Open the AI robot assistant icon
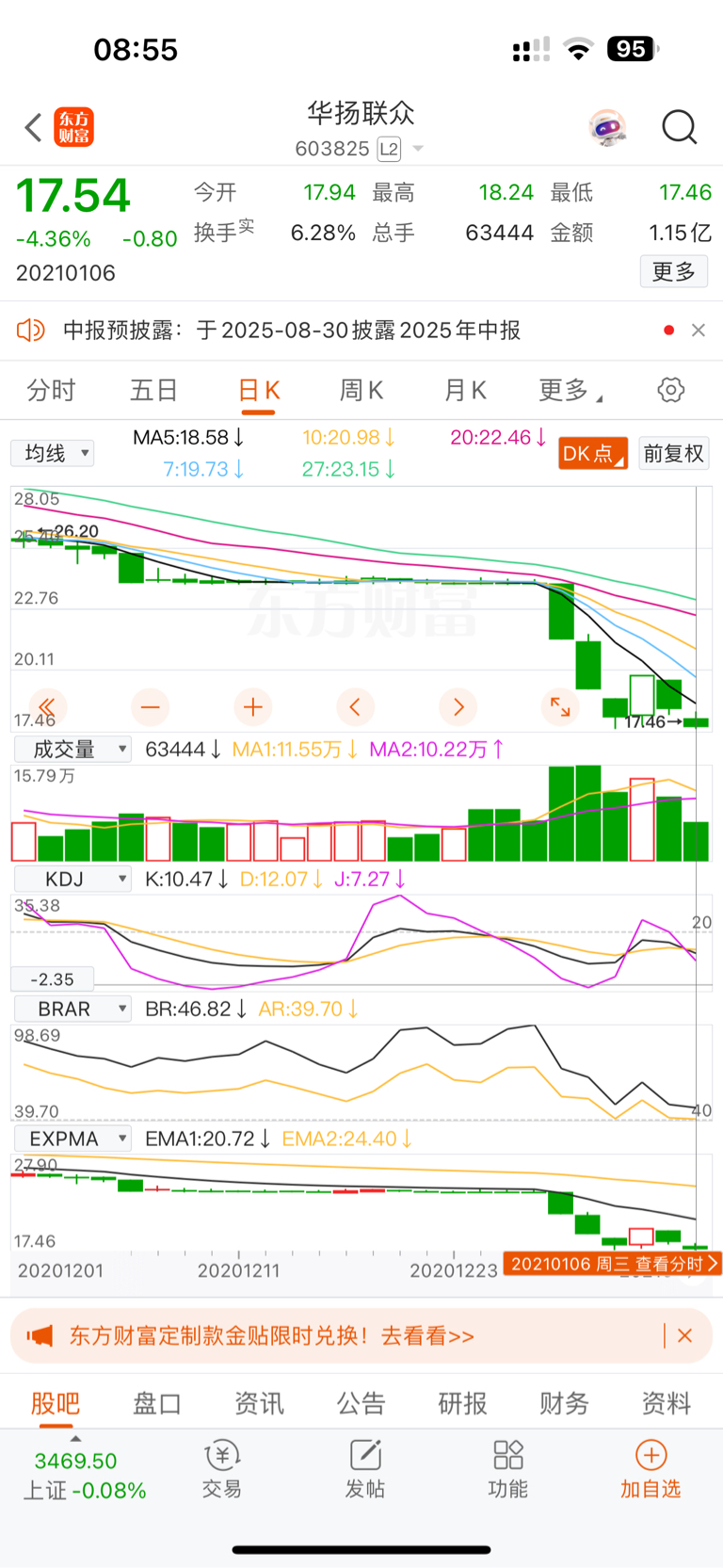 pyautogui.click(x=607, y=127)
